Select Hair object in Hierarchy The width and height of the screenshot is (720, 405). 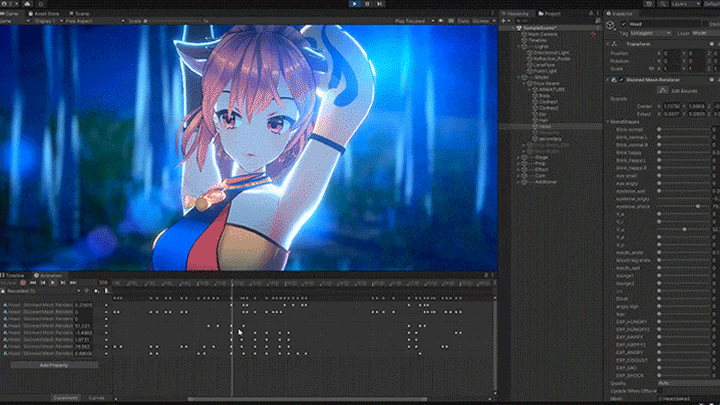(x=544, y=120)
